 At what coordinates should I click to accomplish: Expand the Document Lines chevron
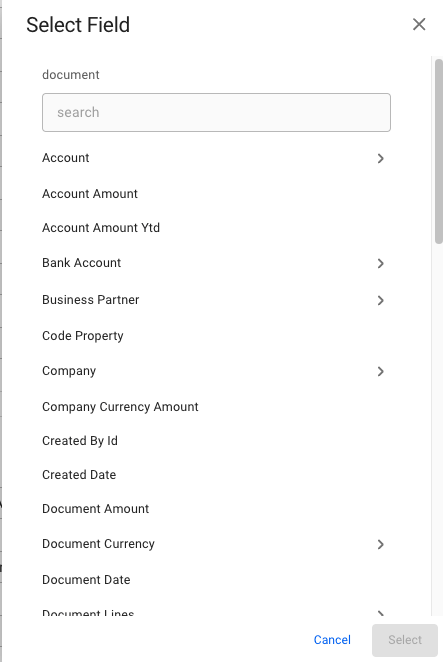point(380,613)
